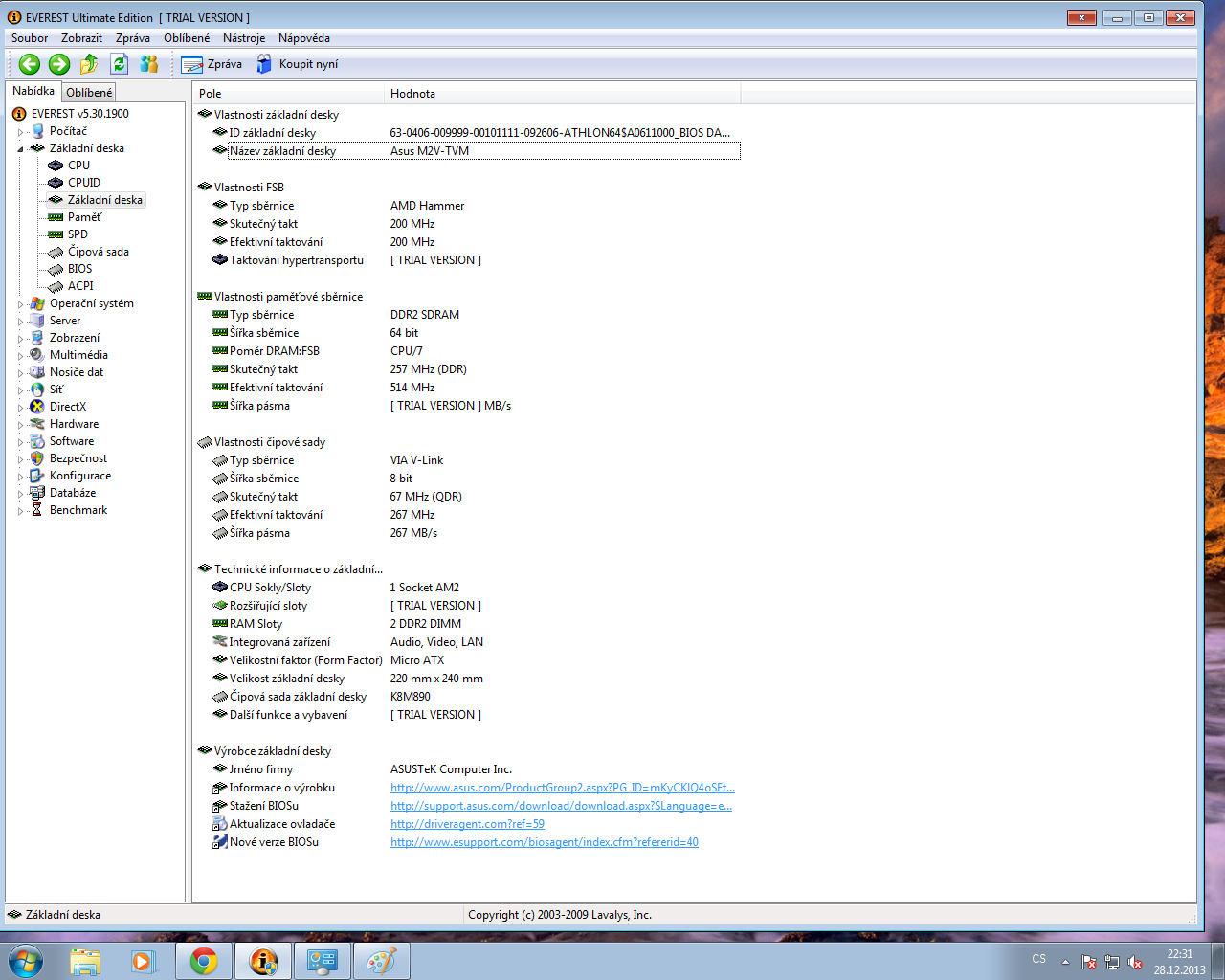Switch to the Oblíbené tab in sidebar
This screenshot has width=1225, height=980.
[x=89, y=93]
